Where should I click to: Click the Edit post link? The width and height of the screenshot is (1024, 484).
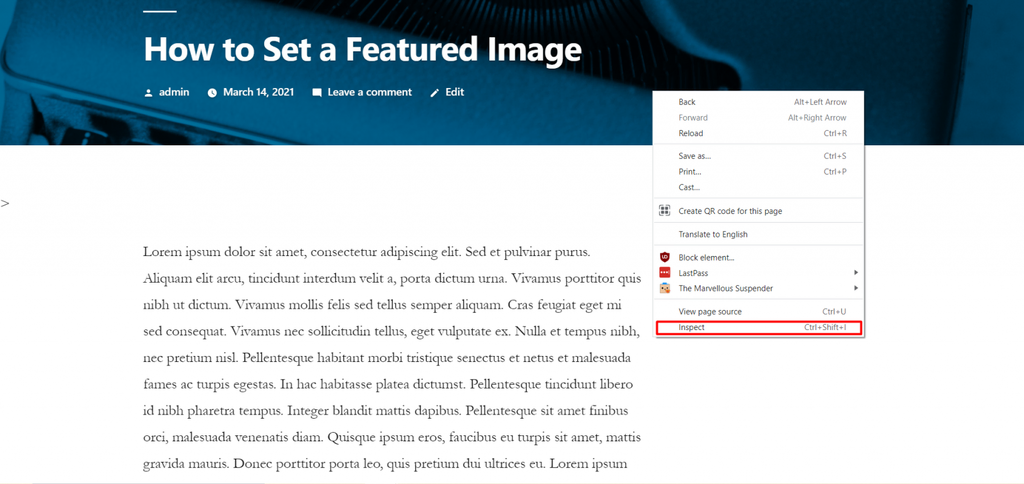[x=455, y=92]
